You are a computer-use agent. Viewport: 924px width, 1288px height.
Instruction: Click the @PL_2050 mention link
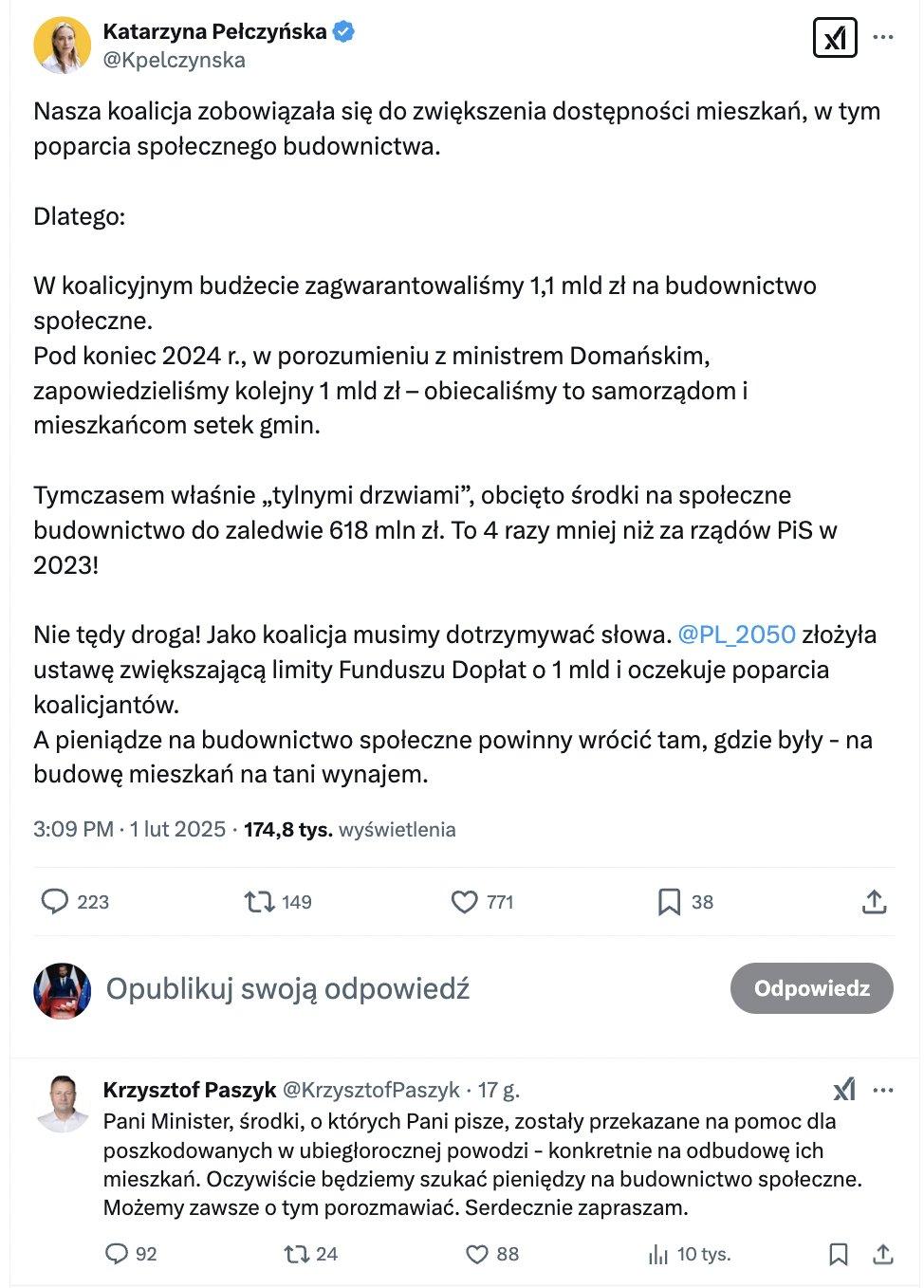[x=736, y=634]
